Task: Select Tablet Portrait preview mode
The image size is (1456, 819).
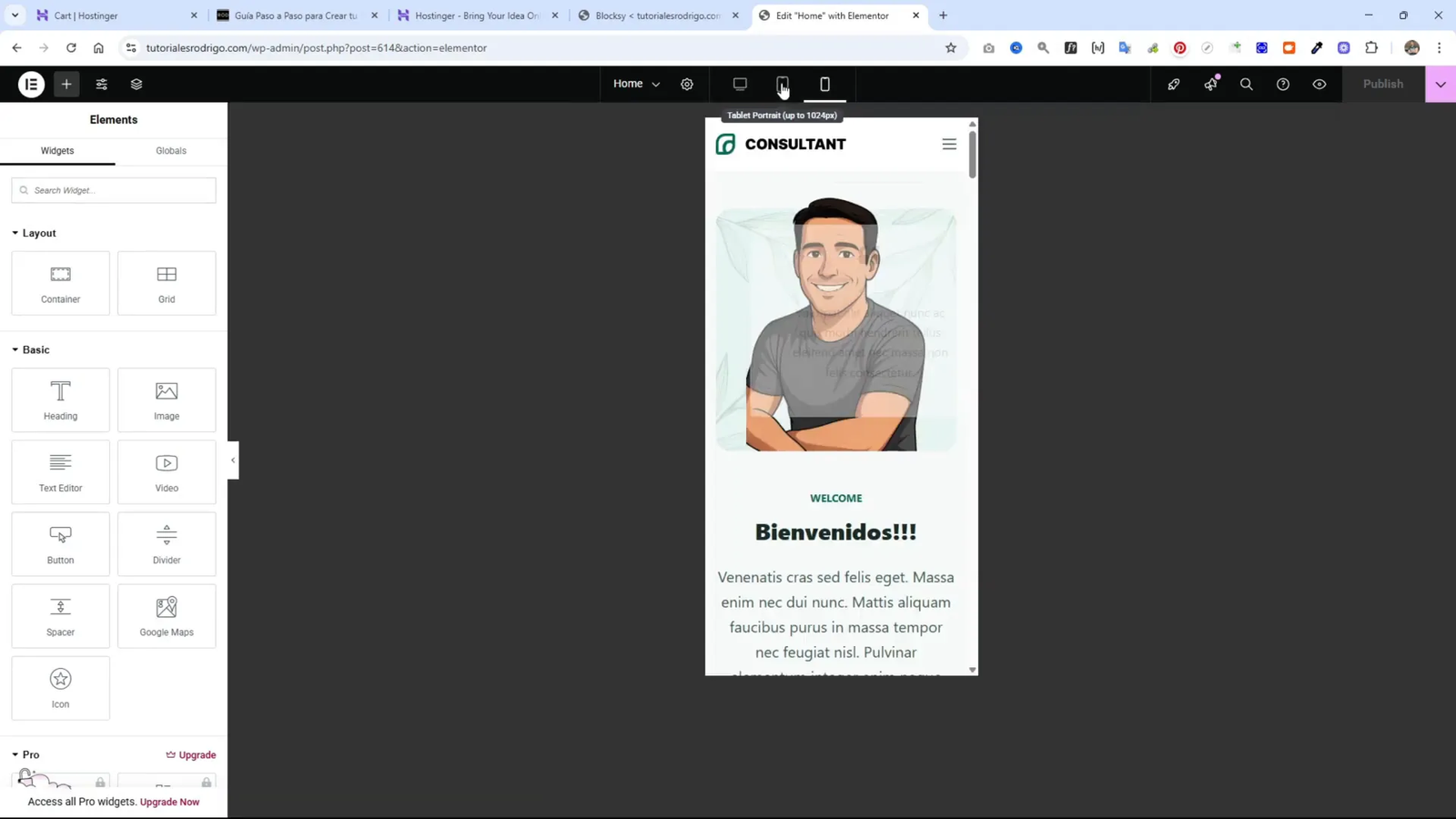Action: (782, 84)
